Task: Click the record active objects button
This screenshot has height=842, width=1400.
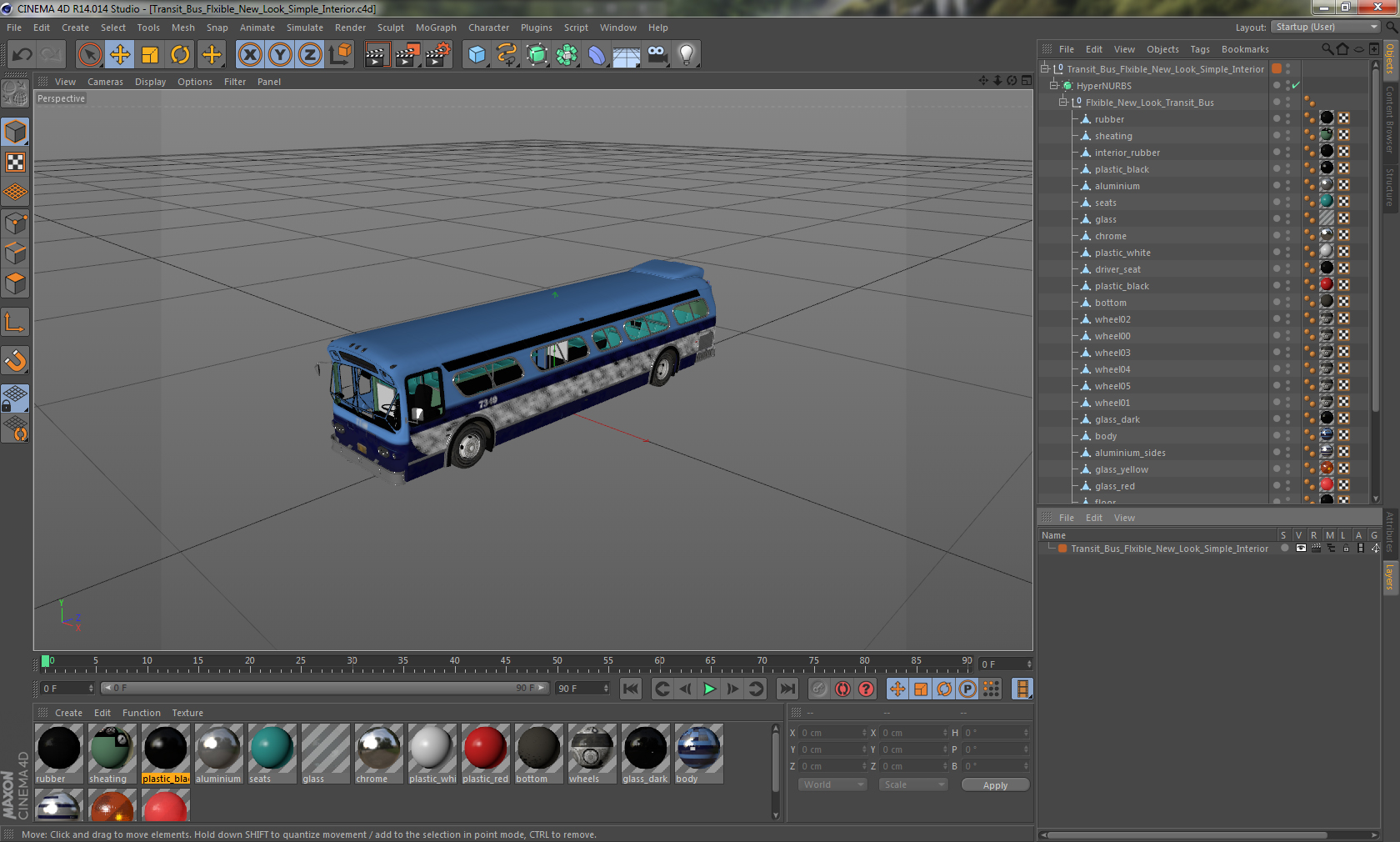Action: tap(819, 689)
